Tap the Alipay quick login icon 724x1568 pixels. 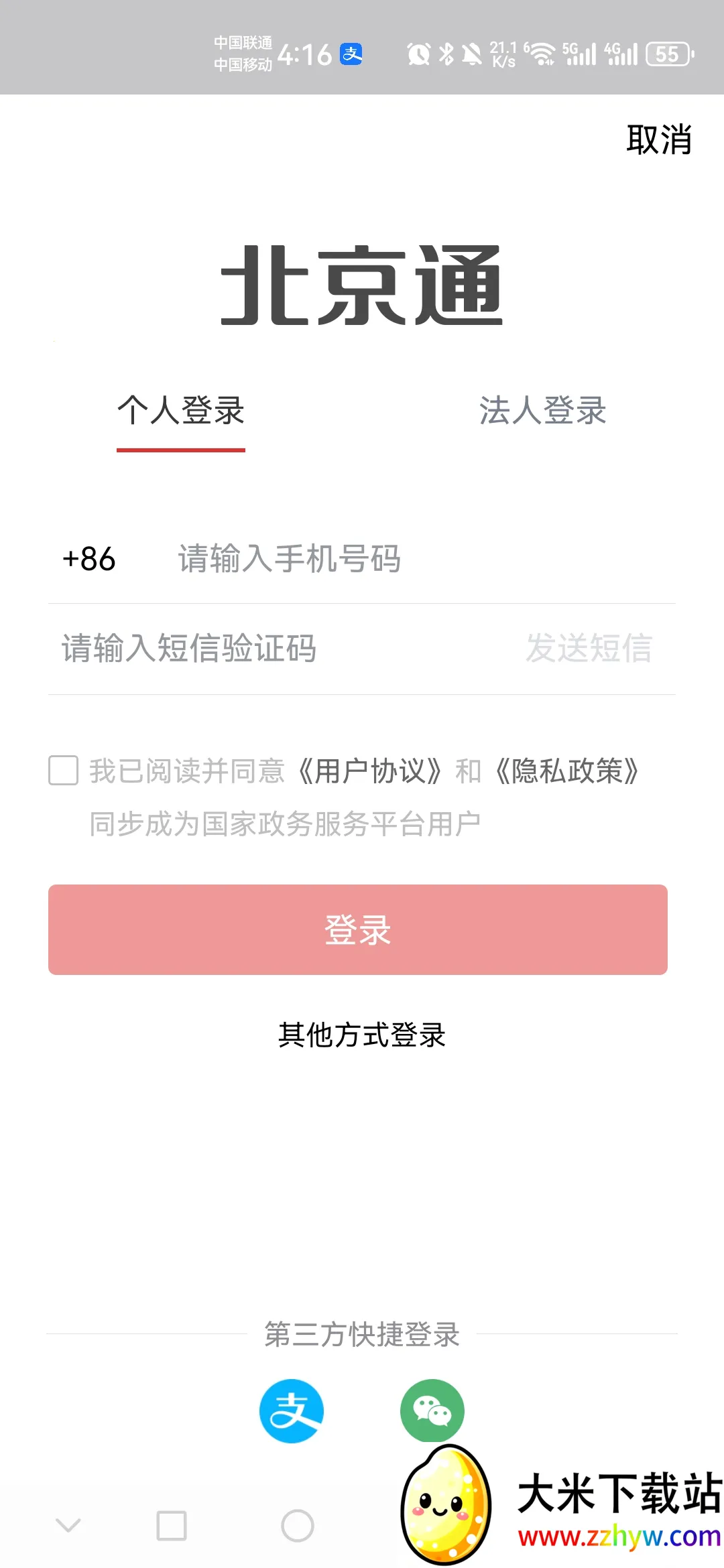(x=292, y=1411)
